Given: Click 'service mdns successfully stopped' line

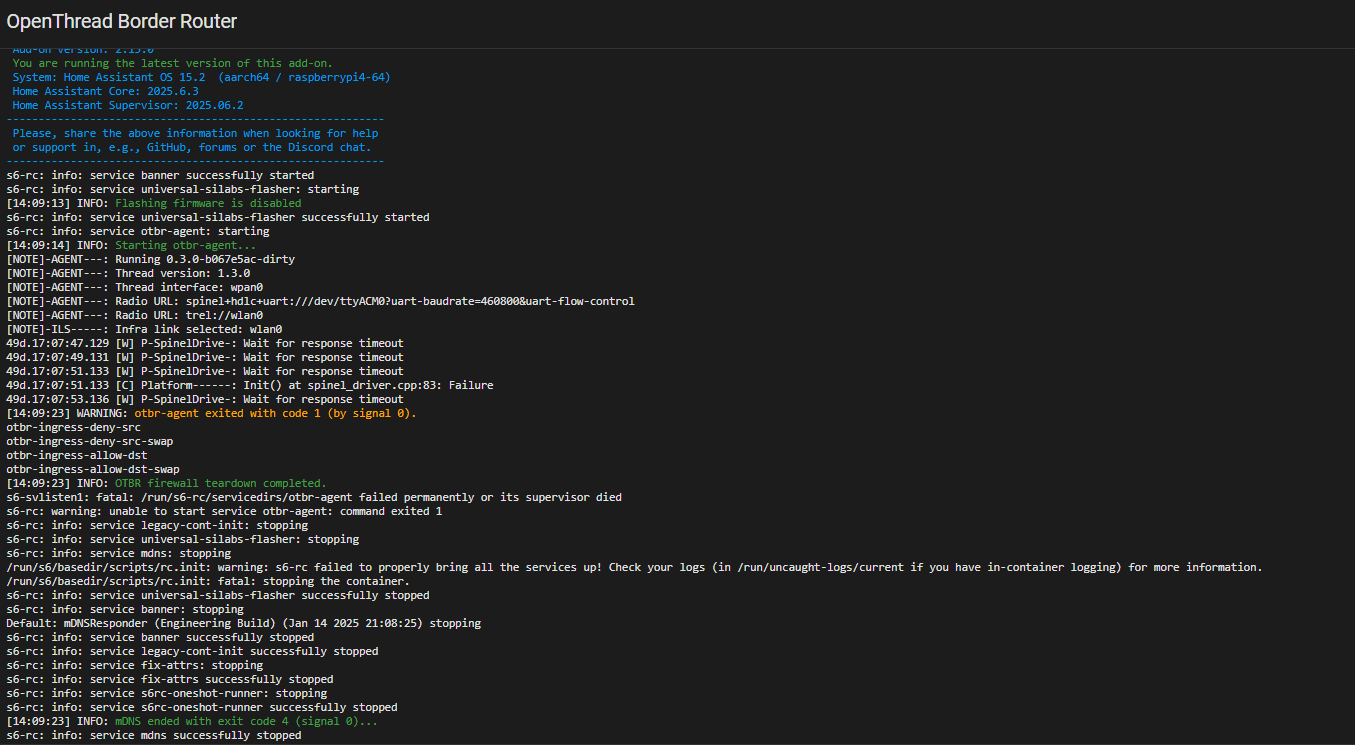Looking at the screenshot, I should [x=153, y=735].
